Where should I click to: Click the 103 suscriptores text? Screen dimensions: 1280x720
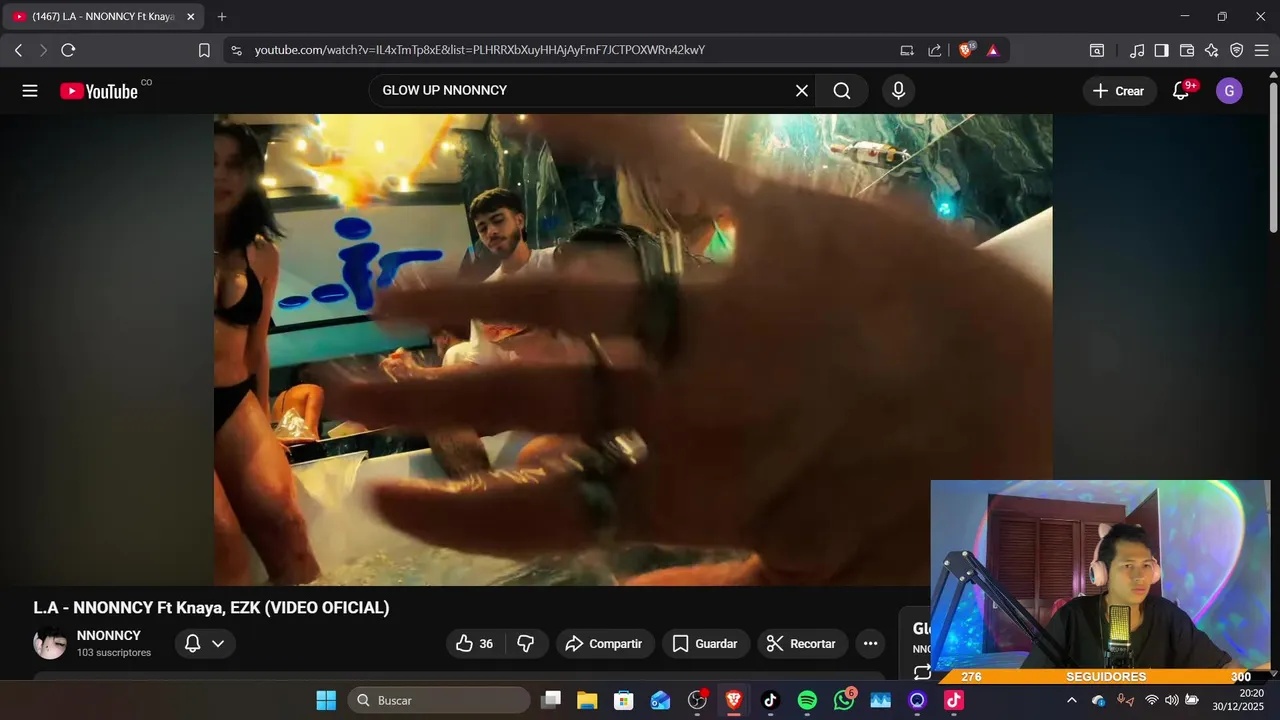coord(114,653)
